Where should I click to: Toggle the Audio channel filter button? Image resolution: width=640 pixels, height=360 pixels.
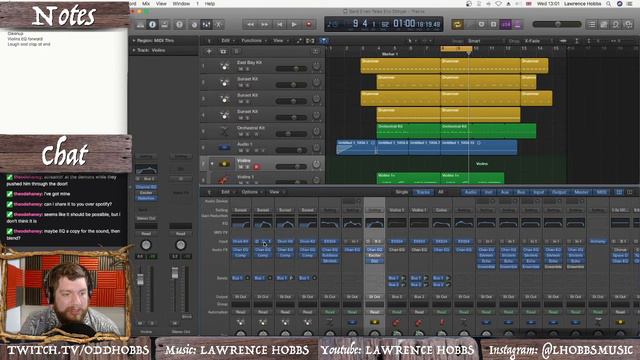click(x=471, y=192)
